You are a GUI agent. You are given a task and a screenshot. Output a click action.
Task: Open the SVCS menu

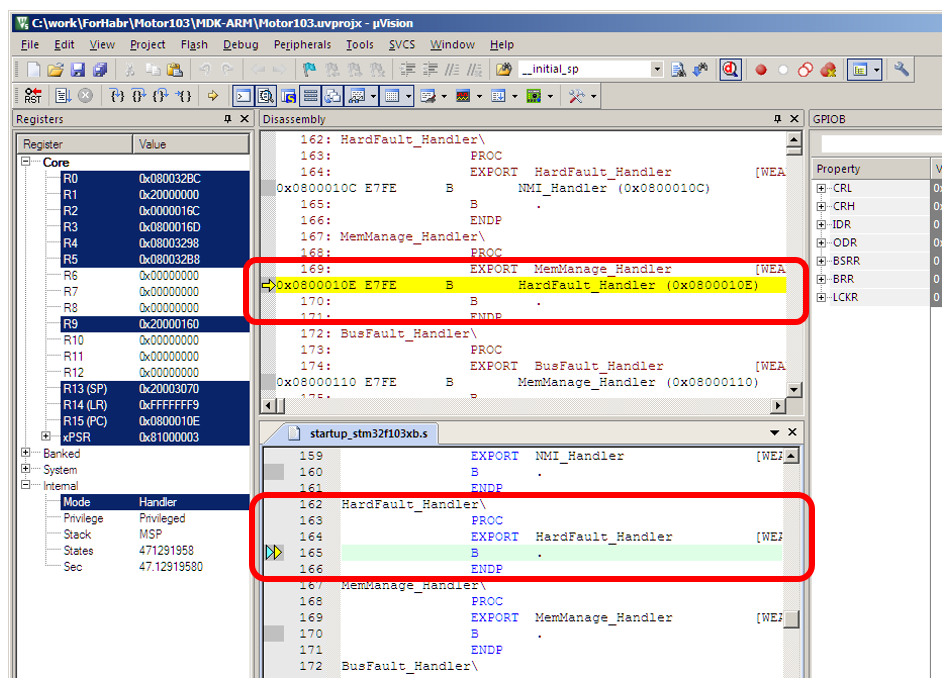[401, 44]
